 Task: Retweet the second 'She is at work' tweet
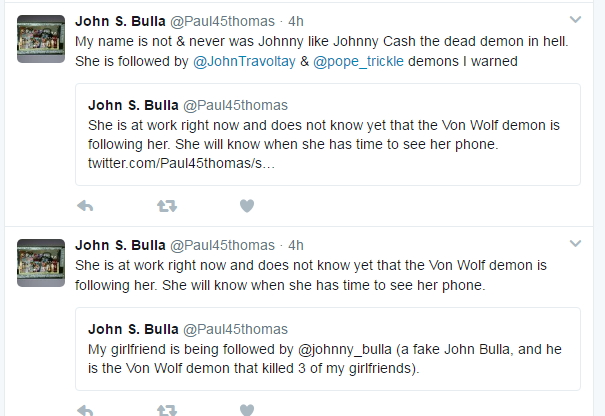[x=167, y=410]
